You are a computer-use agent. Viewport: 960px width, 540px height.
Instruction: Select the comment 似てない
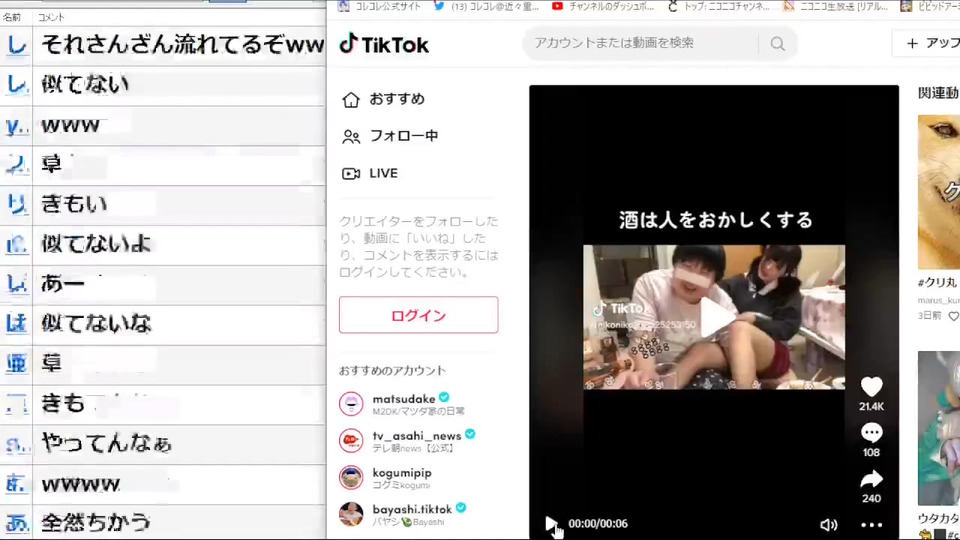85,84
